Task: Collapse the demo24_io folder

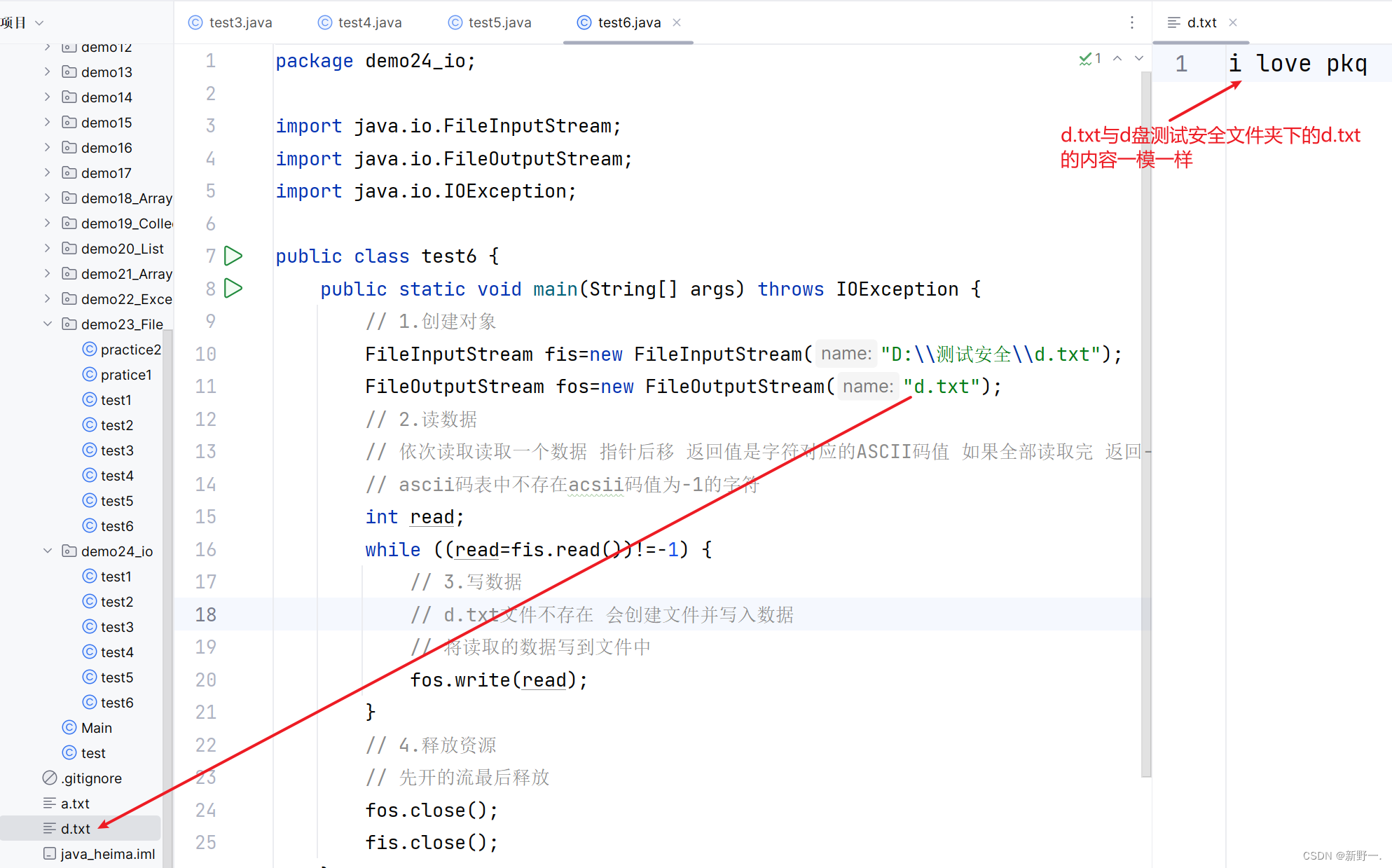Action: [48, 551]
